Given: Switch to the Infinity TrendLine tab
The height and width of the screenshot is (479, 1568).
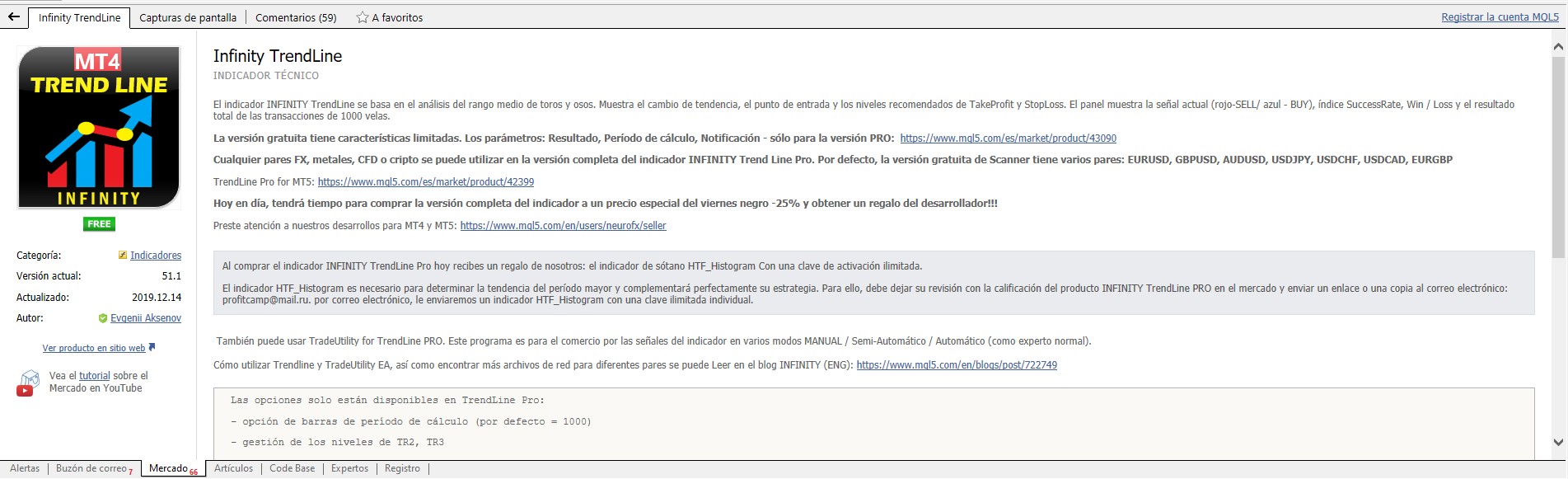Looking at the screenshot, I should [x=79, y=17].
